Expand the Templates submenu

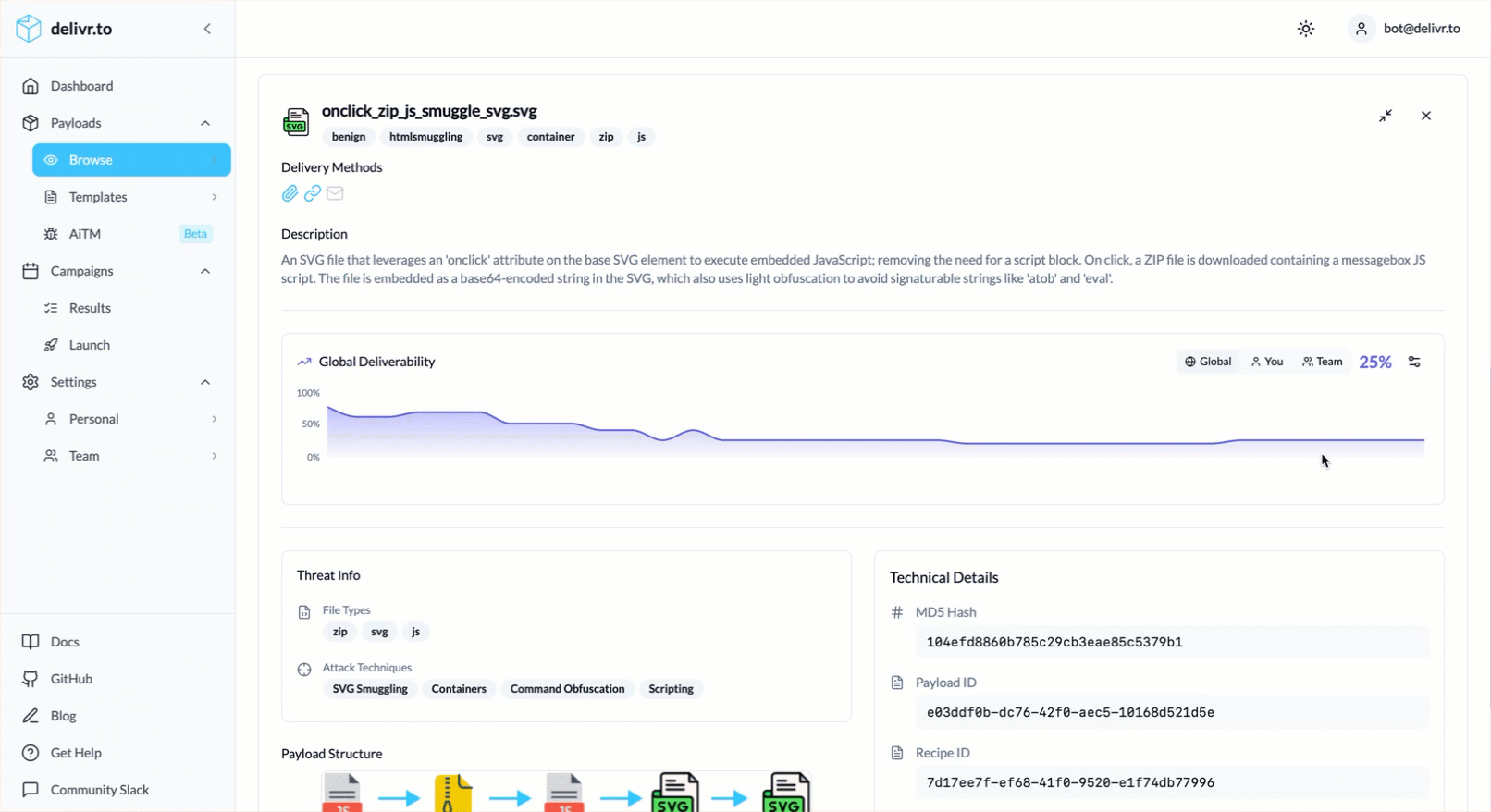pos(214,197)
